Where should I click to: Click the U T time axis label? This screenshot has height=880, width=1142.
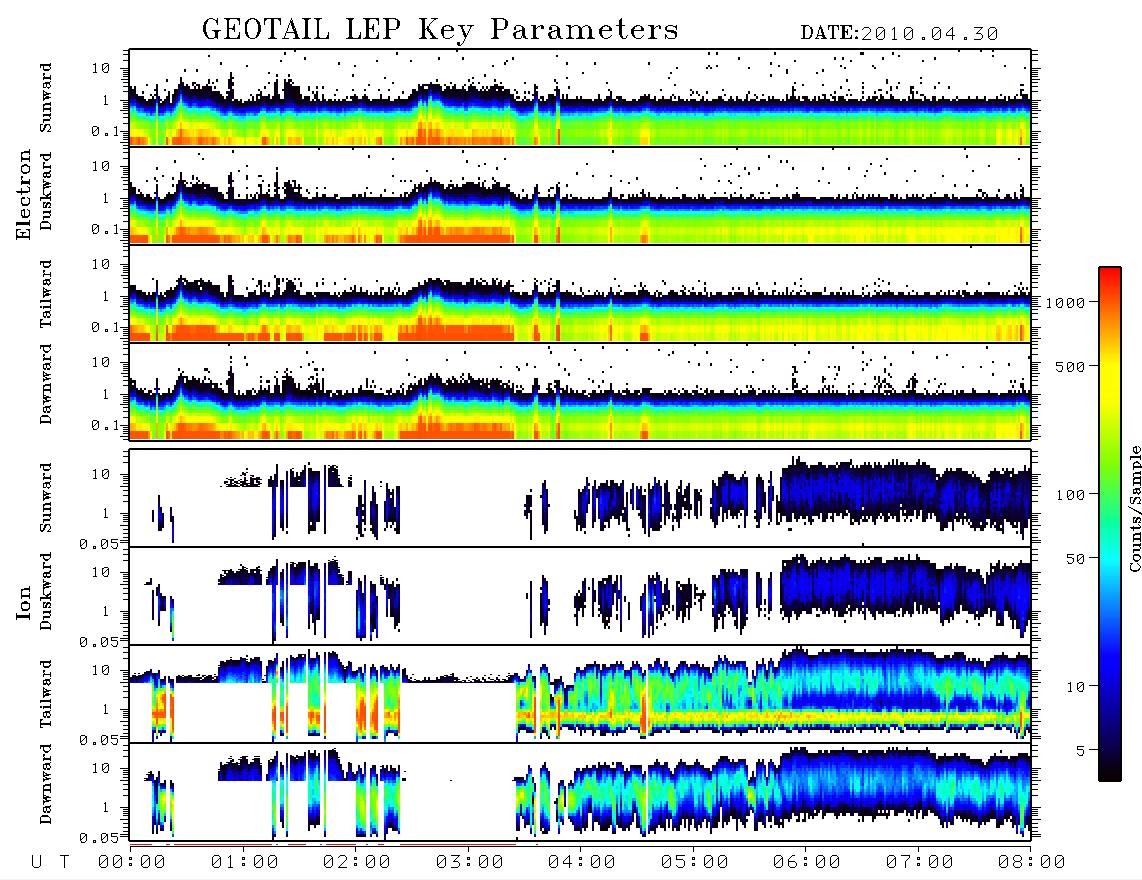[50, 863]
